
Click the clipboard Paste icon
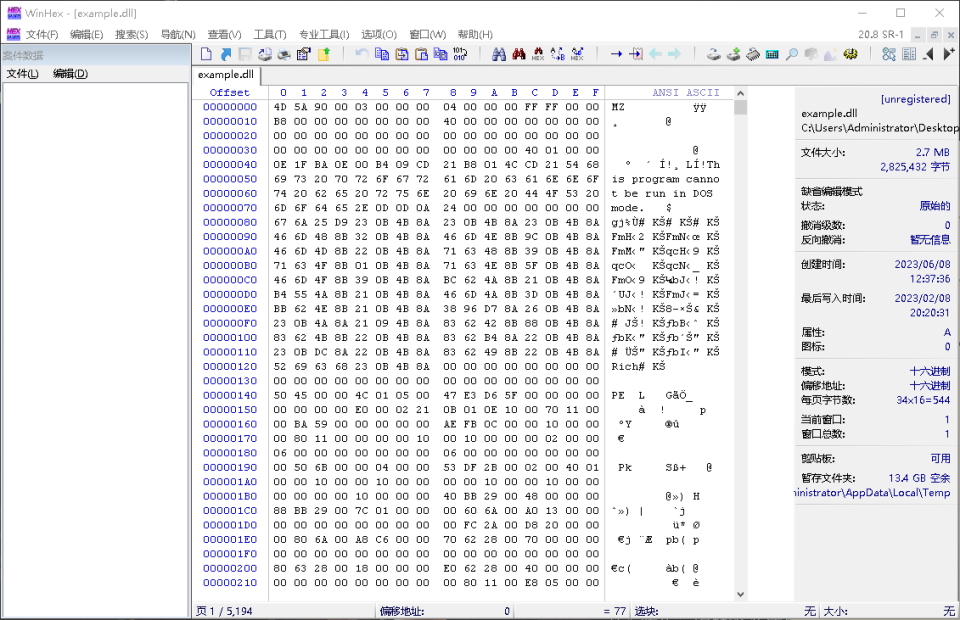[x=421, y=54]
